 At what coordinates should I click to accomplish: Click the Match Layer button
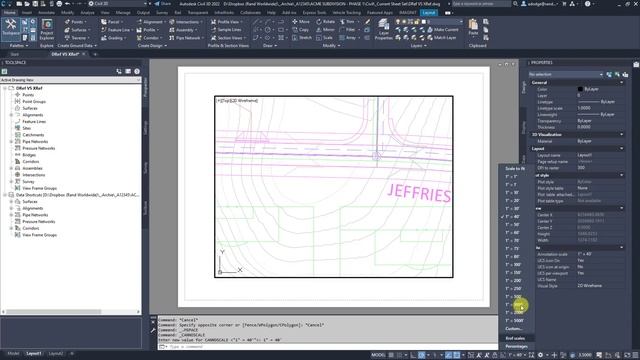442,38
